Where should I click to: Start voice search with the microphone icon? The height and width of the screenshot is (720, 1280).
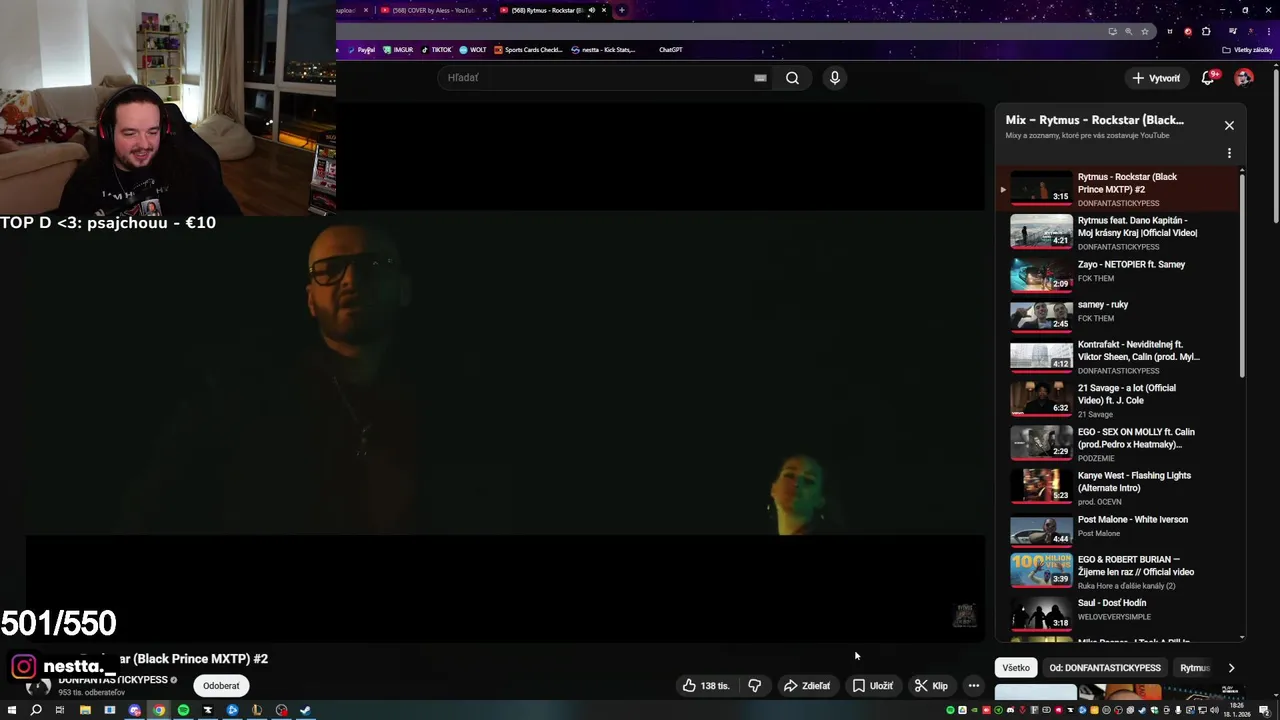pyautogui.click(x=834, y=78)
